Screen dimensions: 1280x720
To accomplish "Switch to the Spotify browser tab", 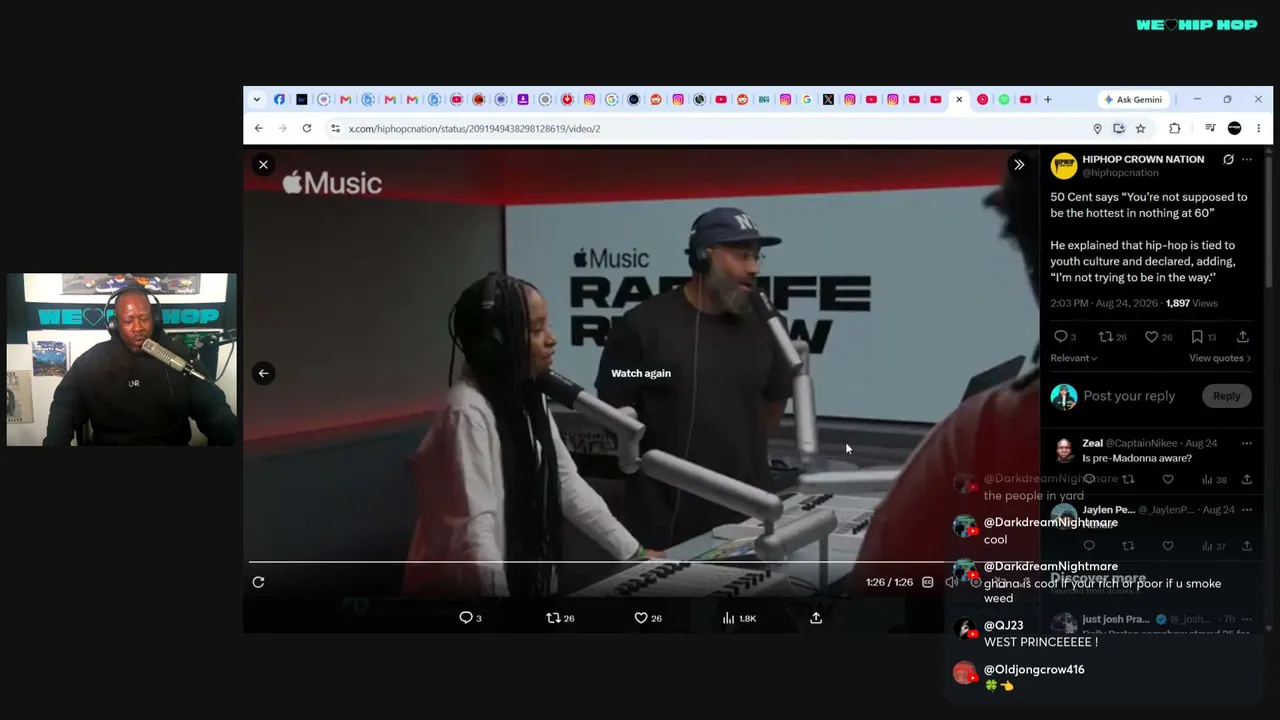I will [1004, 100].
